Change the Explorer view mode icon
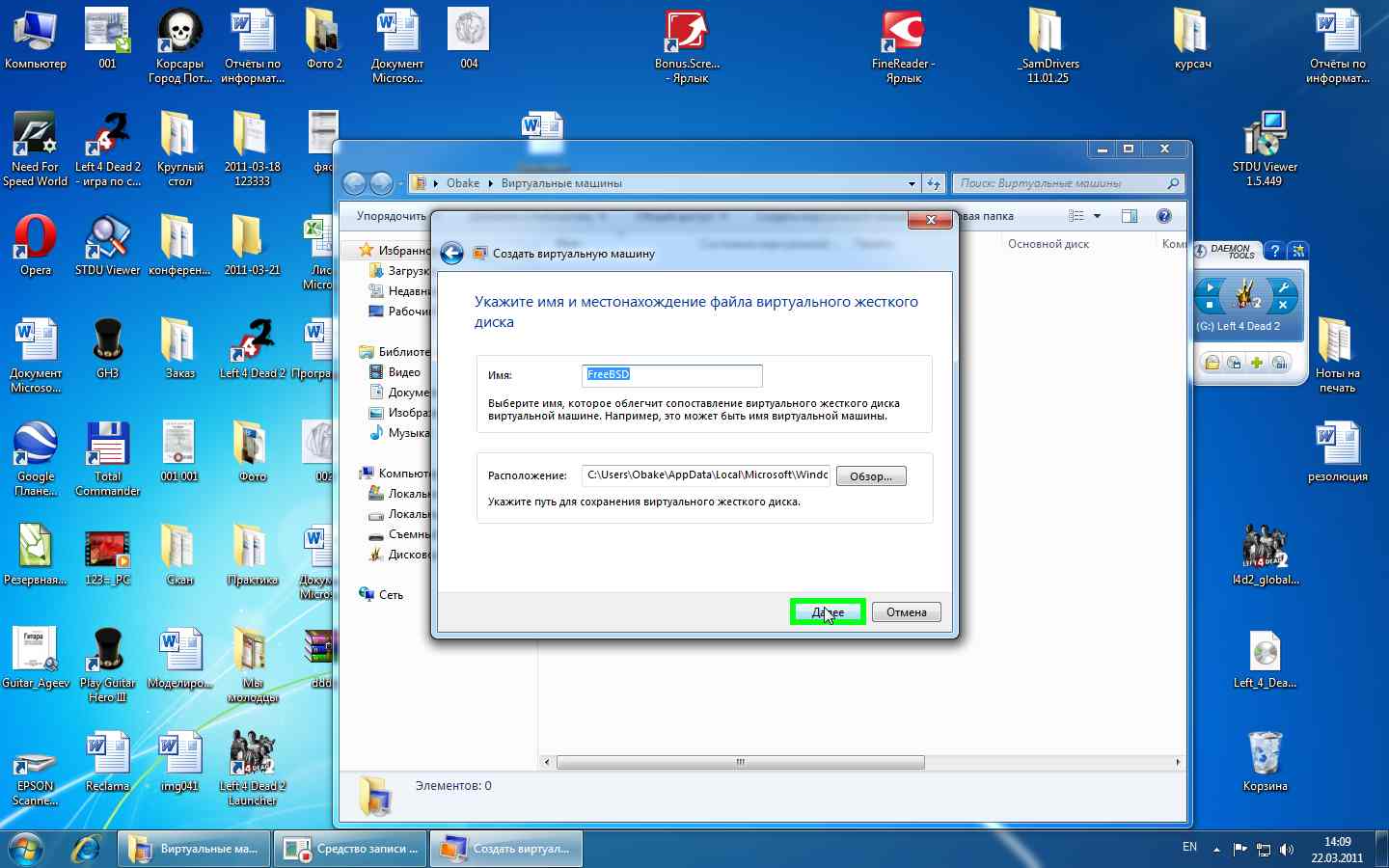 (x=1076, y=216)
